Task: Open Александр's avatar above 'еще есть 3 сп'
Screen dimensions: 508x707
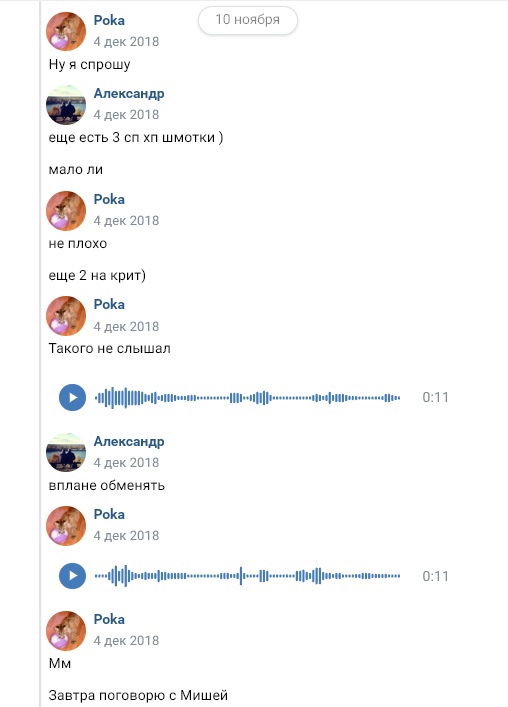Action: pyautogui.click(x=66, y=105)
